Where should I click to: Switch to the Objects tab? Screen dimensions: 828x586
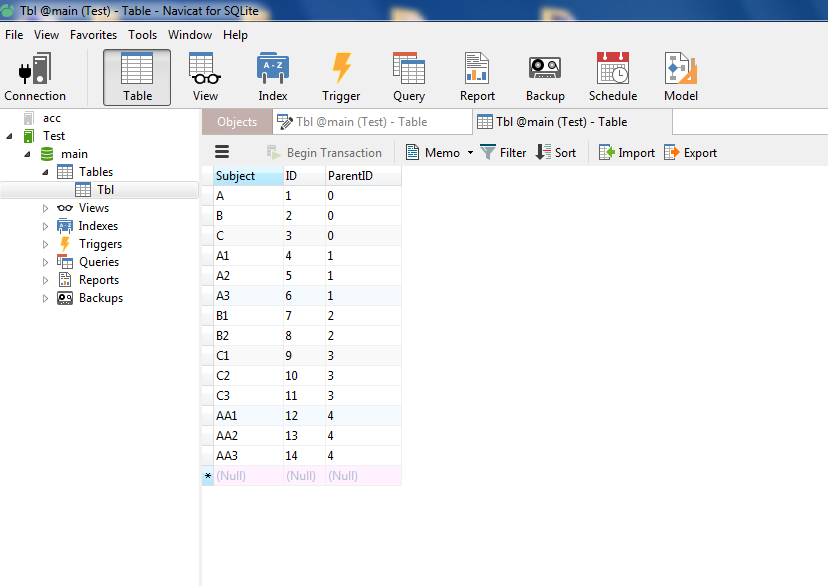[x=237, y=122]
